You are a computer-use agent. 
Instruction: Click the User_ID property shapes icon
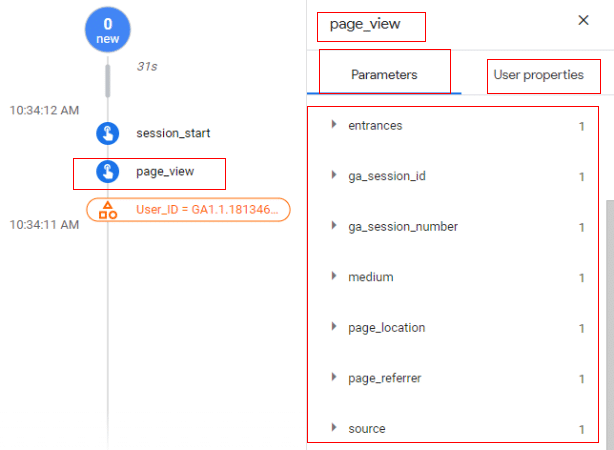tap(107, 210)
